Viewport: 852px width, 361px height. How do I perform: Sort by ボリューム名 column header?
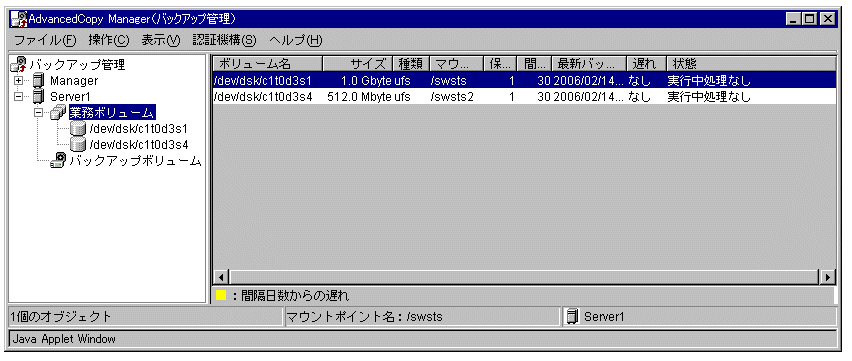(267, 64)
